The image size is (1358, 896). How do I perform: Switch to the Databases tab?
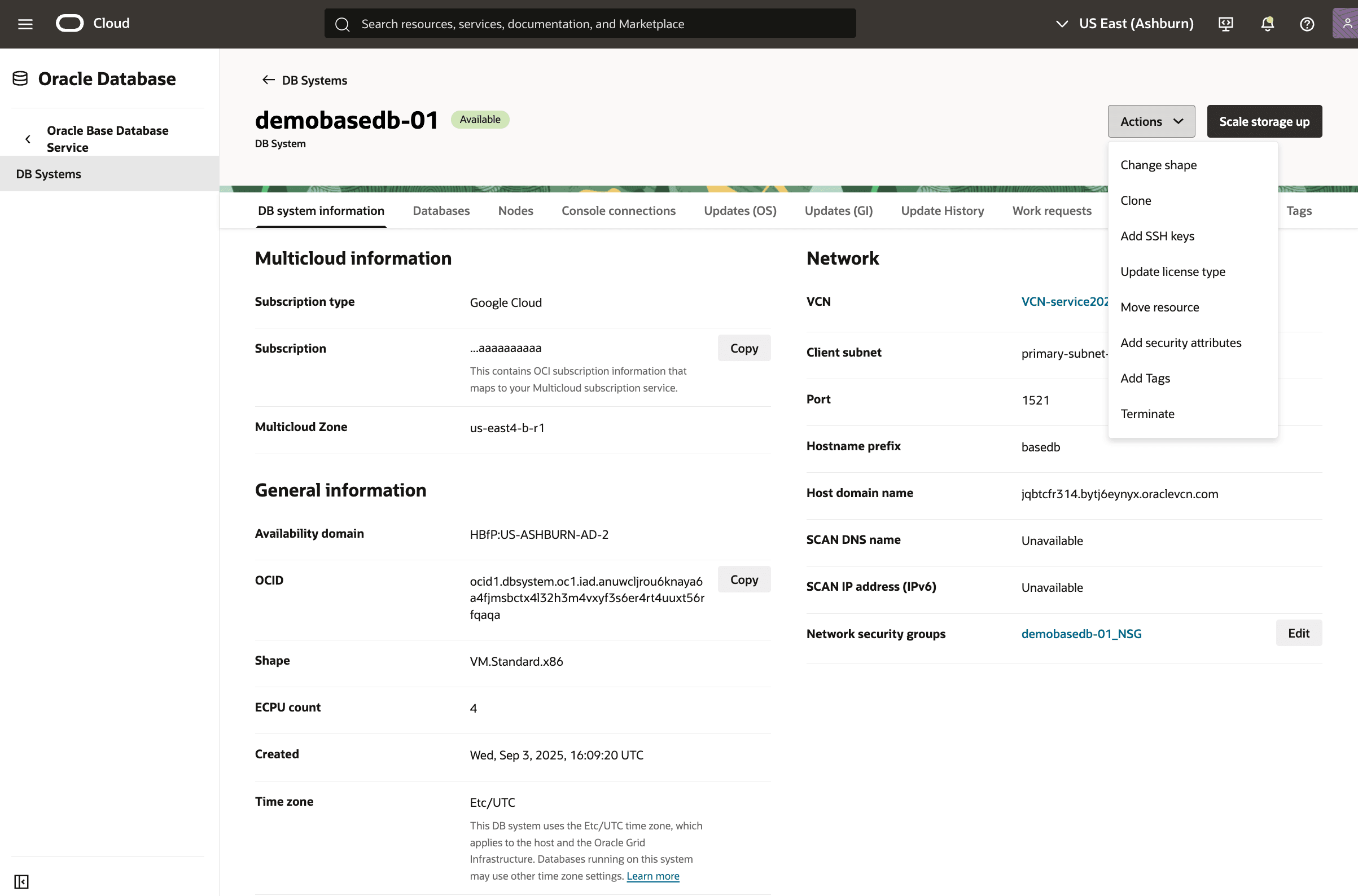point(441,210)
